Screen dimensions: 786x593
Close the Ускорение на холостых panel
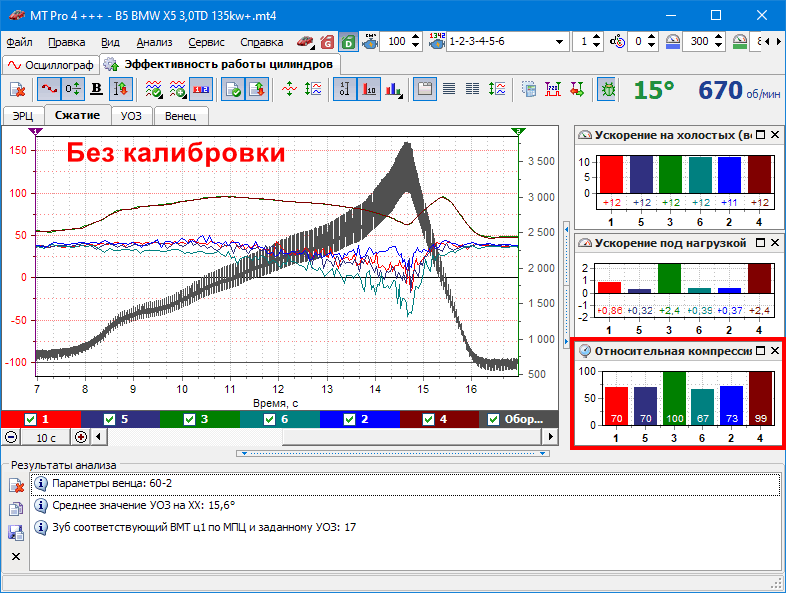click(774, 134)
